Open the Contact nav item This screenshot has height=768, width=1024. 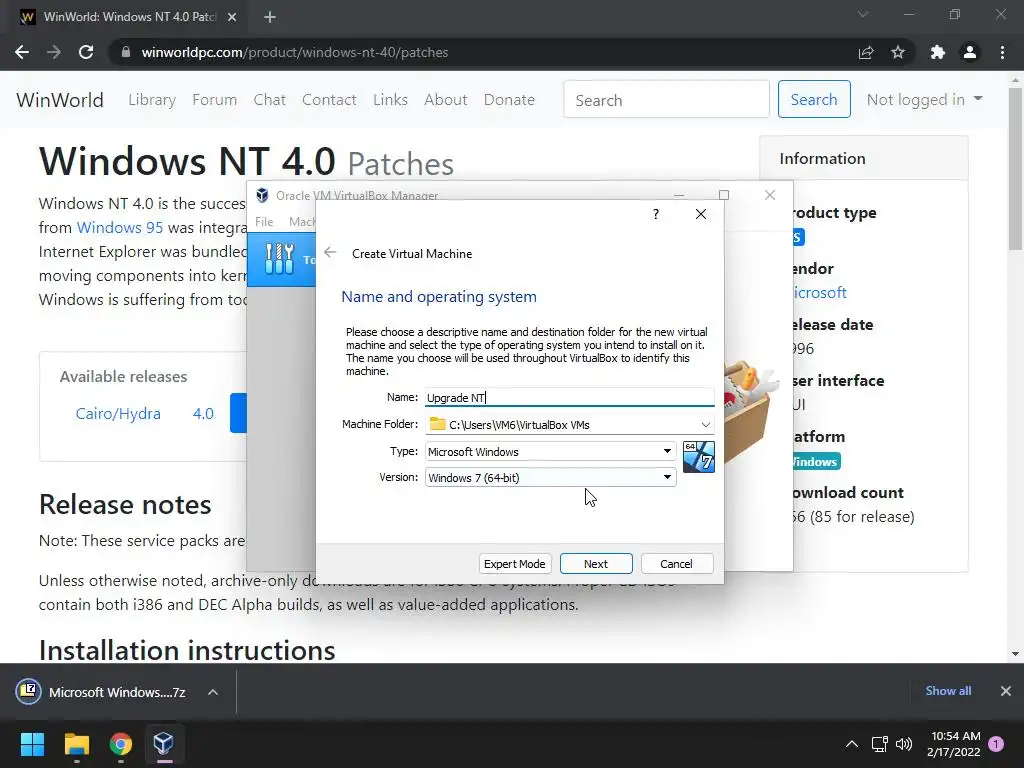pyautogui.click(x=329, y=99)
